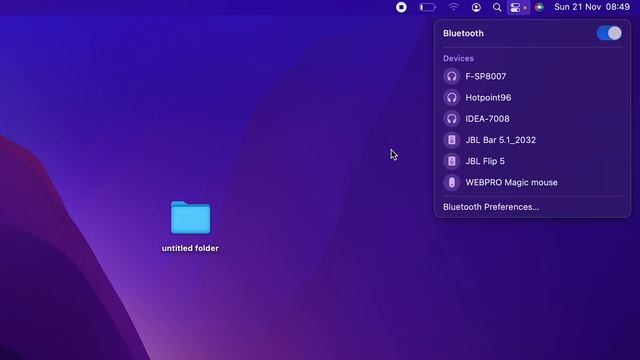The image size is (640, 360).
Task: Open Spotlight search icon
Action: [x=497, y=7]
